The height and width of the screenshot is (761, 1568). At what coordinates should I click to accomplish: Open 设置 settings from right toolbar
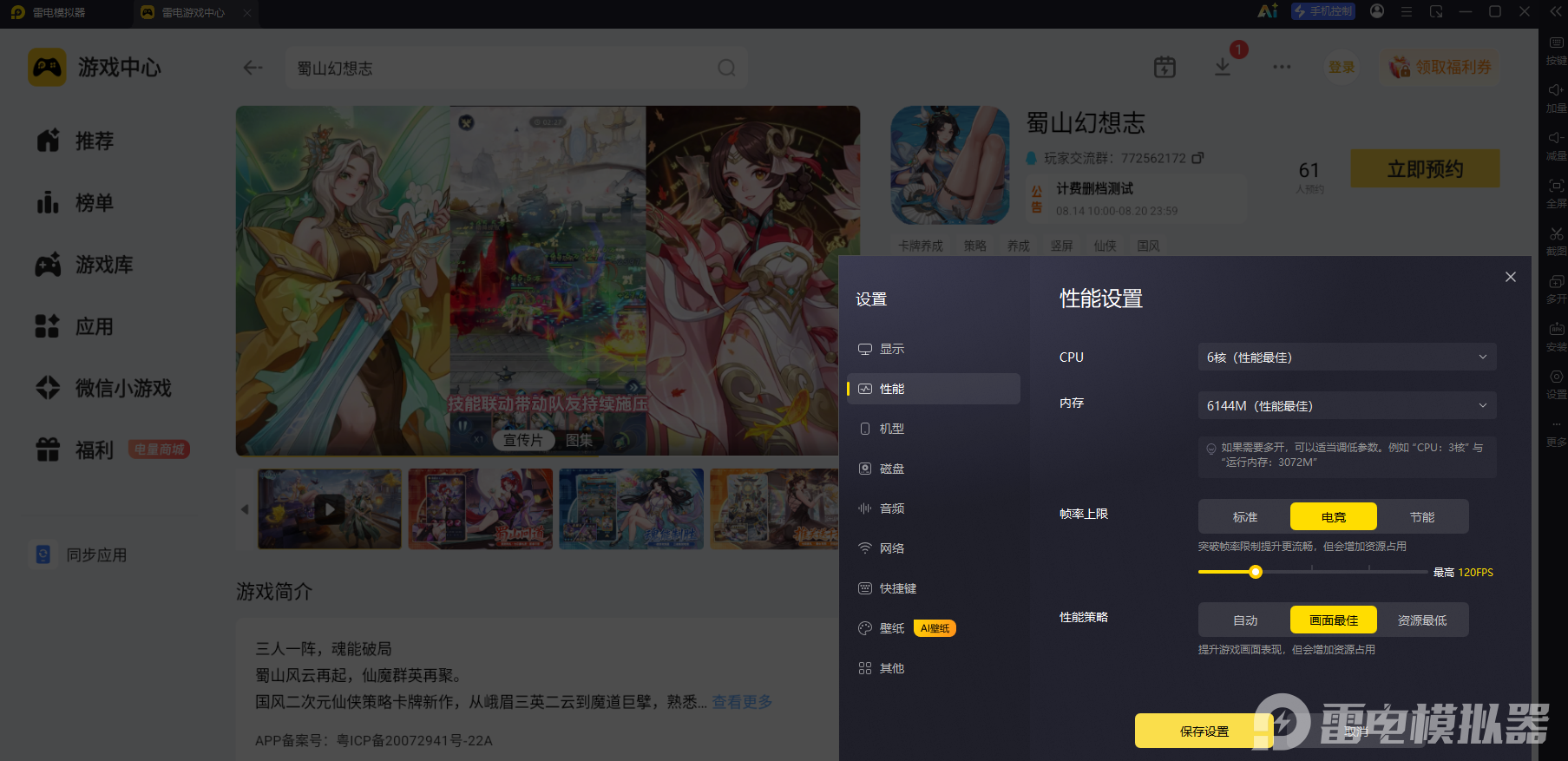[x=1556, y=385]
